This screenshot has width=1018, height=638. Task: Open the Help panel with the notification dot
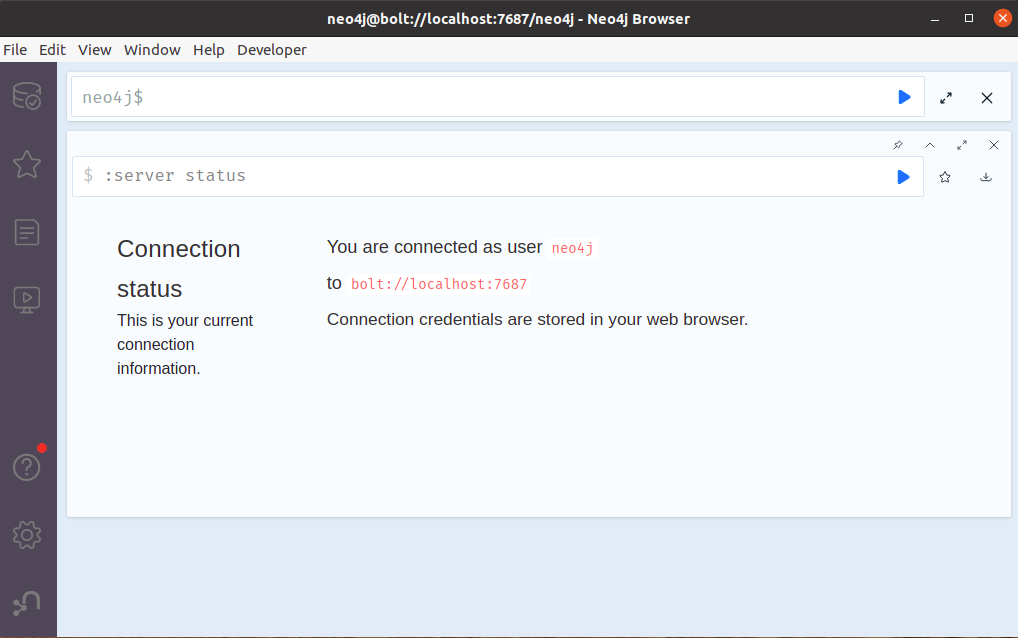coord(26,466)
